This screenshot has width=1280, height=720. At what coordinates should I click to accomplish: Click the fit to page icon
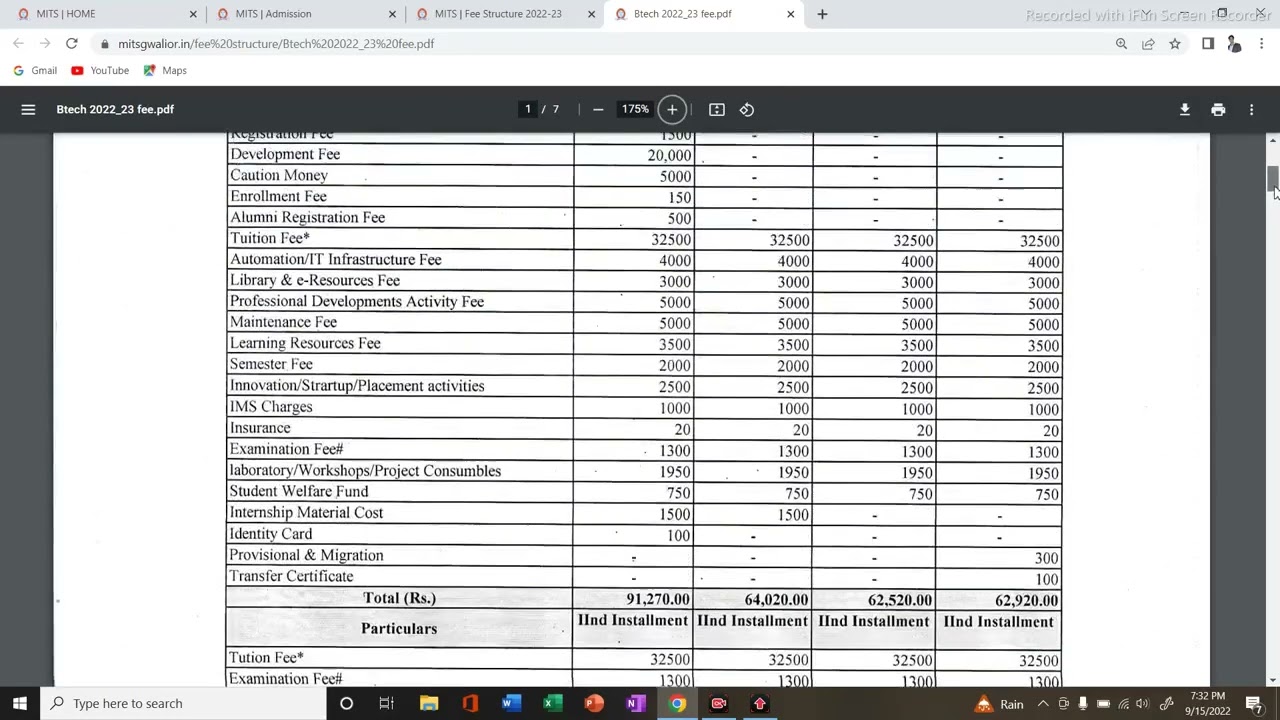coord(717,109)
